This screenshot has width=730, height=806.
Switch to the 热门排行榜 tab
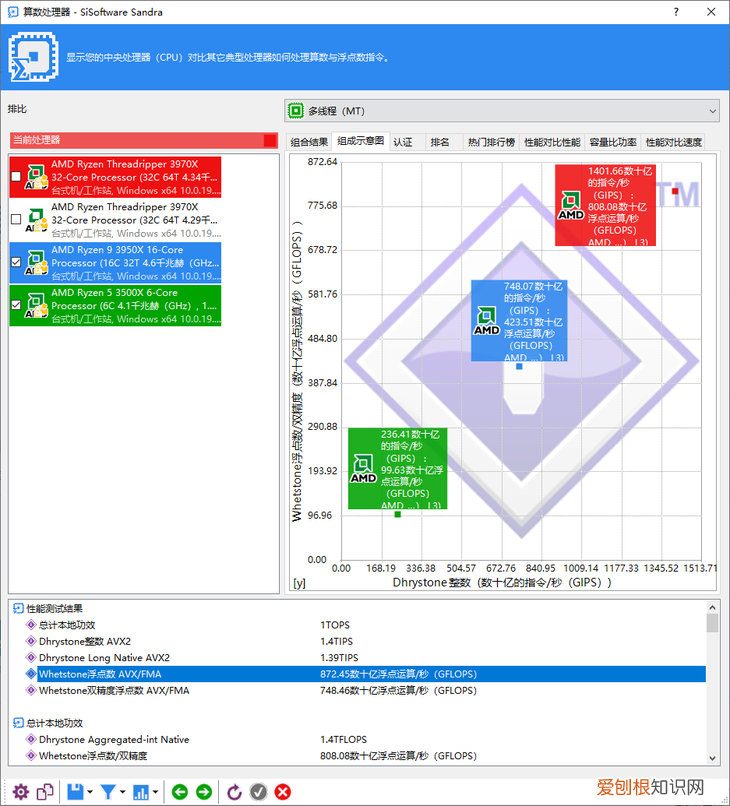coord(490,142)
